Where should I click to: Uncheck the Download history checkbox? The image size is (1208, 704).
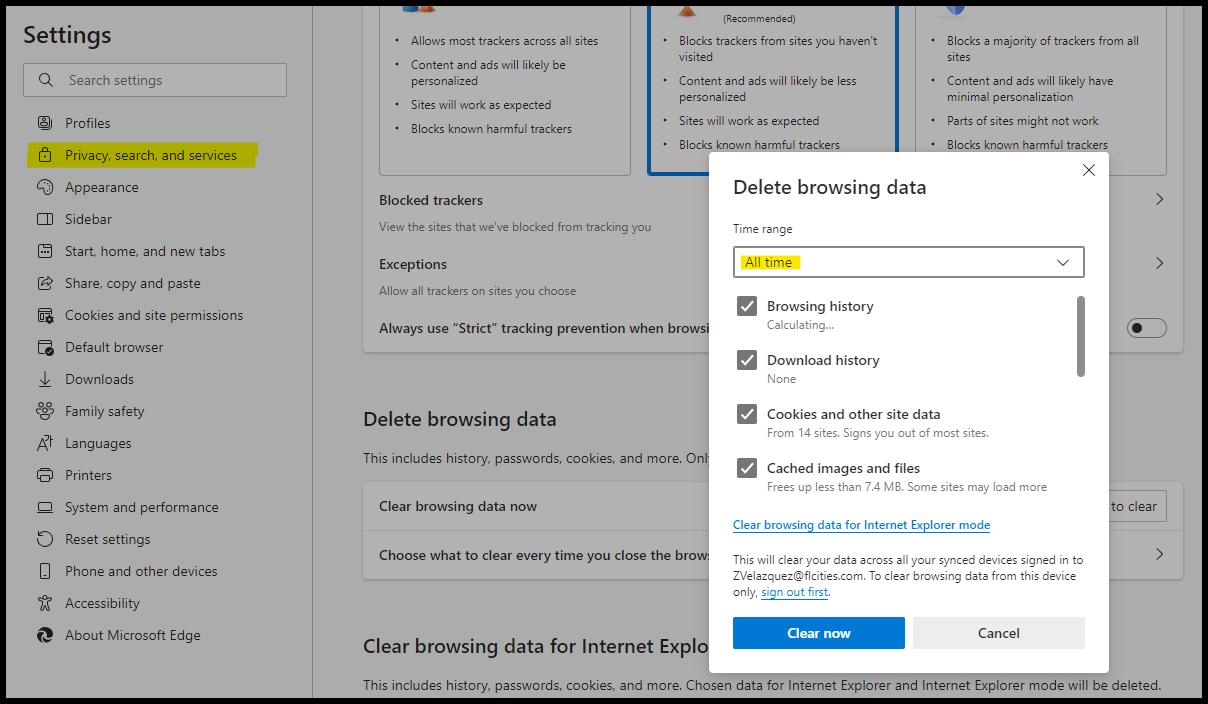(747, 360)
